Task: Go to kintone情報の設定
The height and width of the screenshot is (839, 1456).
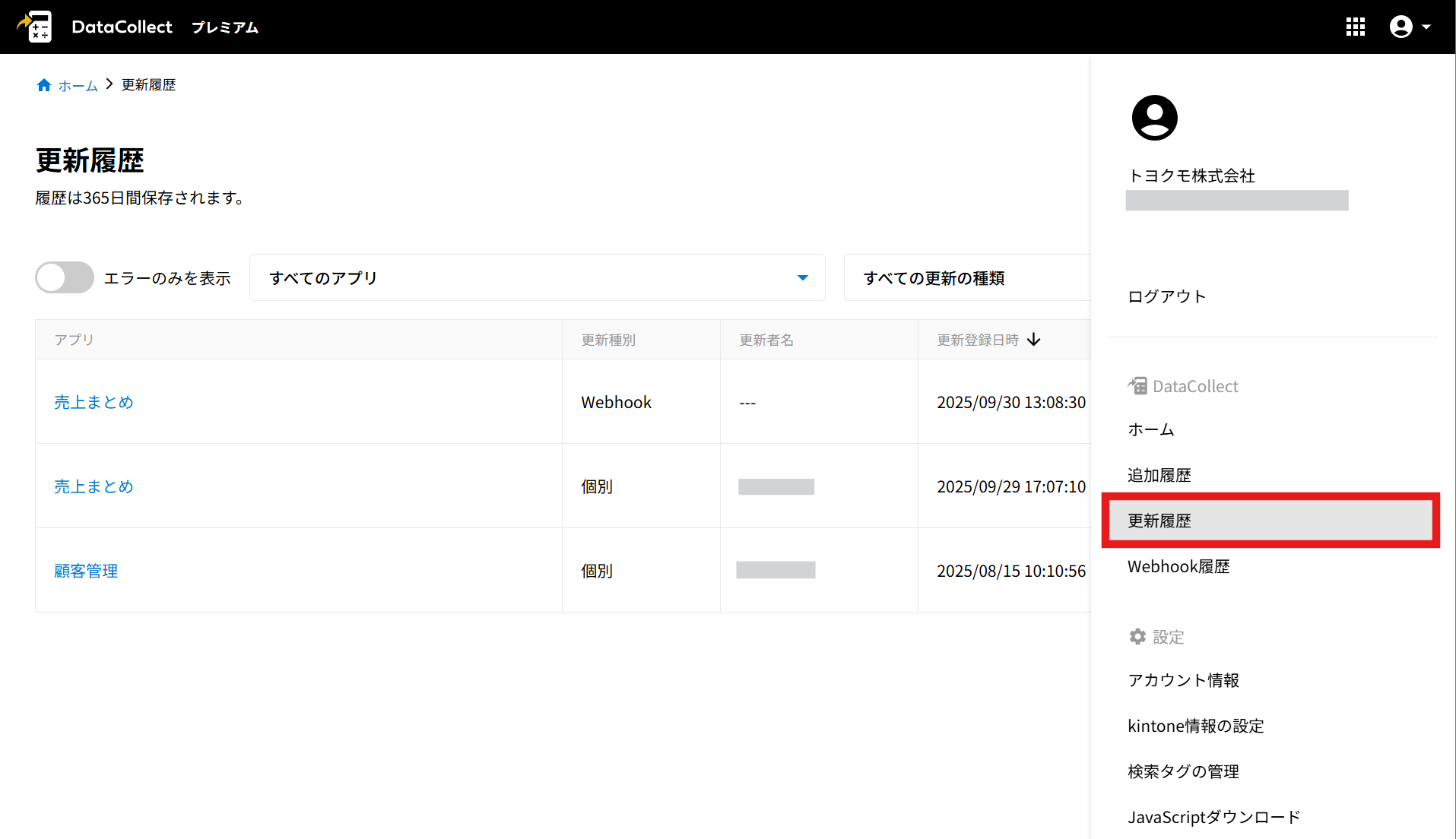Action: click(x=1195, y=726)
